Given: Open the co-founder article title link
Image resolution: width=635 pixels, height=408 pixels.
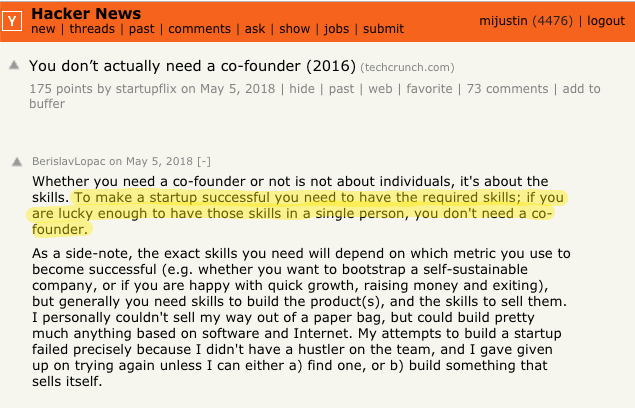Looking at the screenshot, I should click(x=192, y=66).
